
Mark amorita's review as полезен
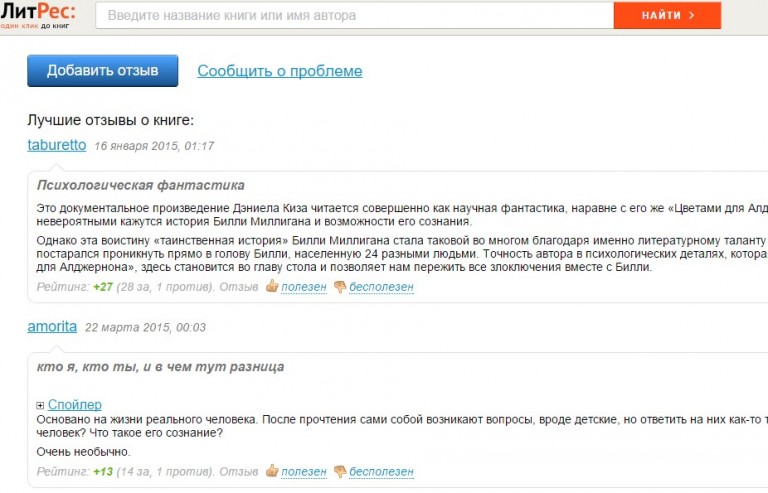304,471
